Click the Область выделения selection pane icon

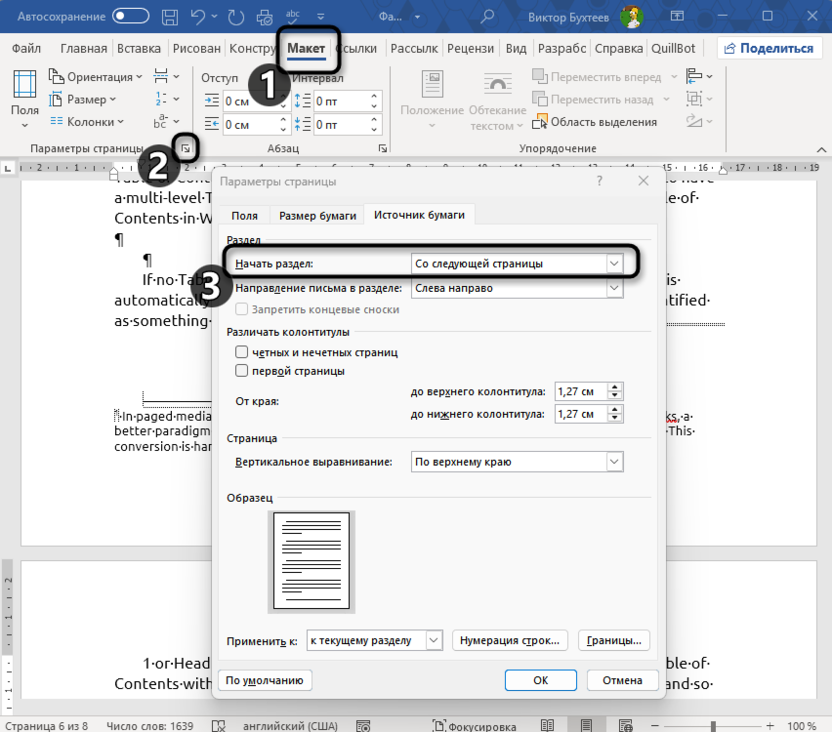[540, 122]
